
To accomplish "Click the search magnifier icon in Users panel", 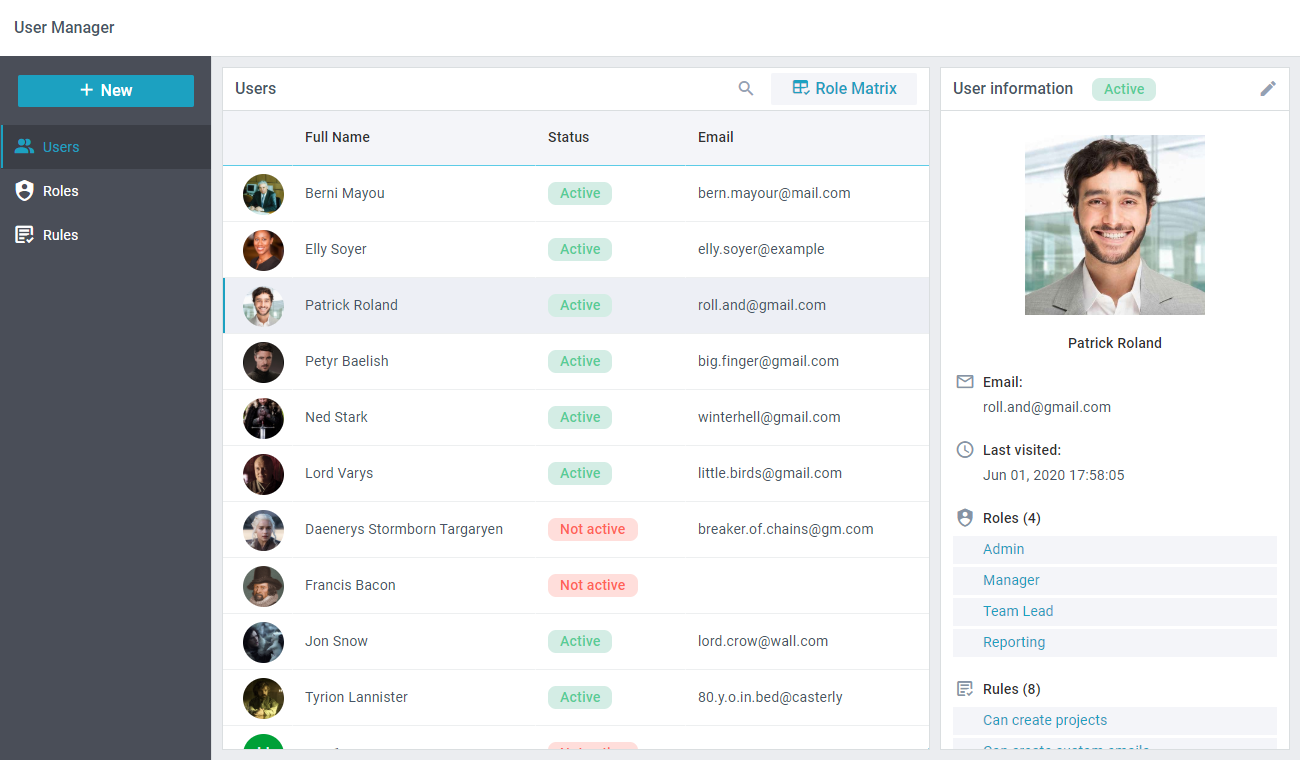I will pyautogui.click(x=746, y=89).
